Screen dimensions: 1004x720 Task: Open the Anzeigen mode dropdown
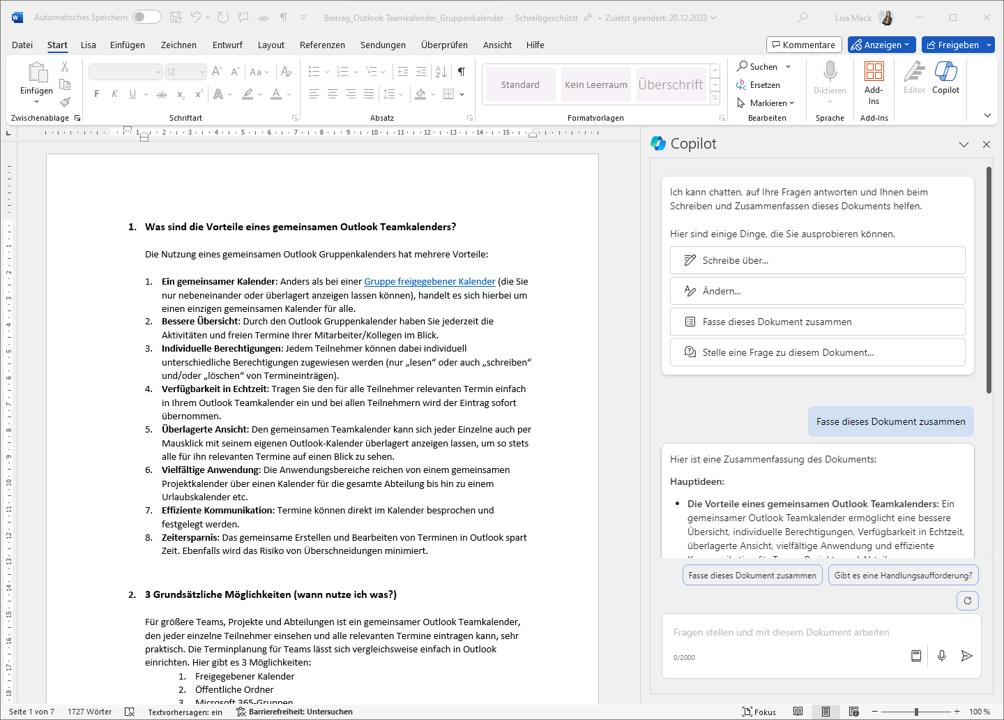(x=881, y=45)
